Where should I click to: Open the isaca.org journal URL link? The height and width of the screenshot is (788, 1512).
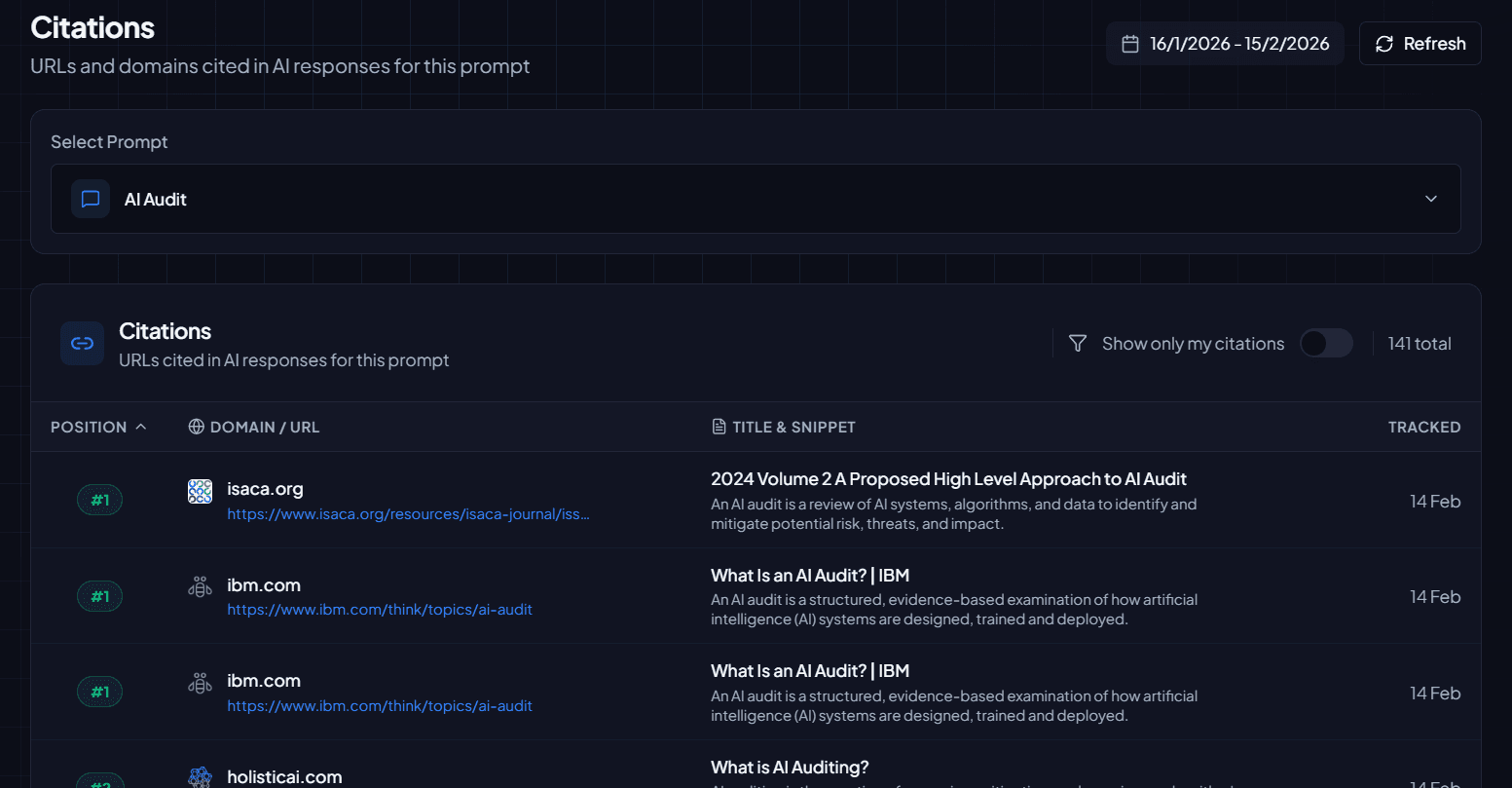point(408,513)
